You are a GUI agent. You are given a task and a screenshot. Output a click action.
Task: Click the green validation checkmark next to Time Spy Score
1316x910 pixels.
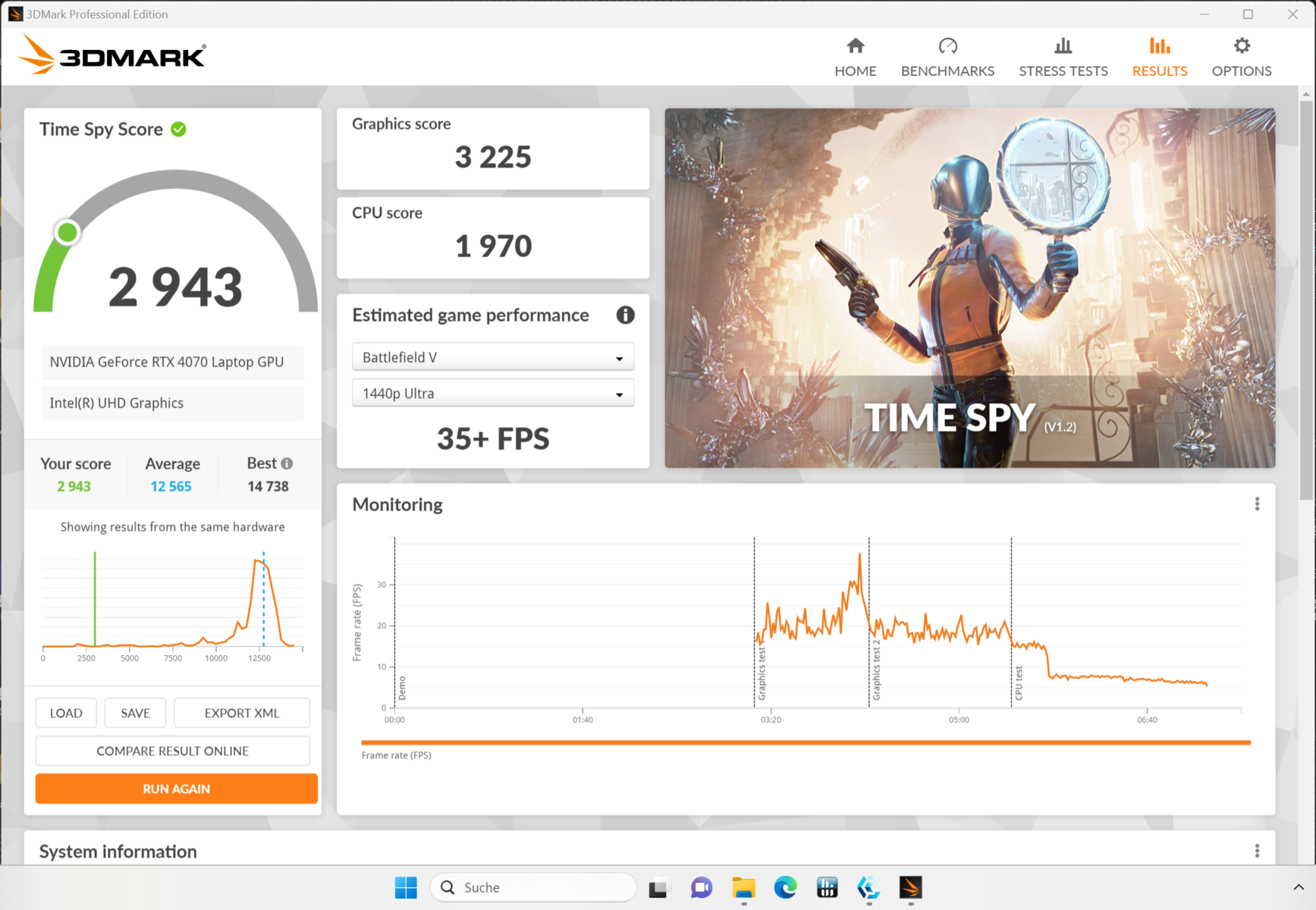(179, 129)
